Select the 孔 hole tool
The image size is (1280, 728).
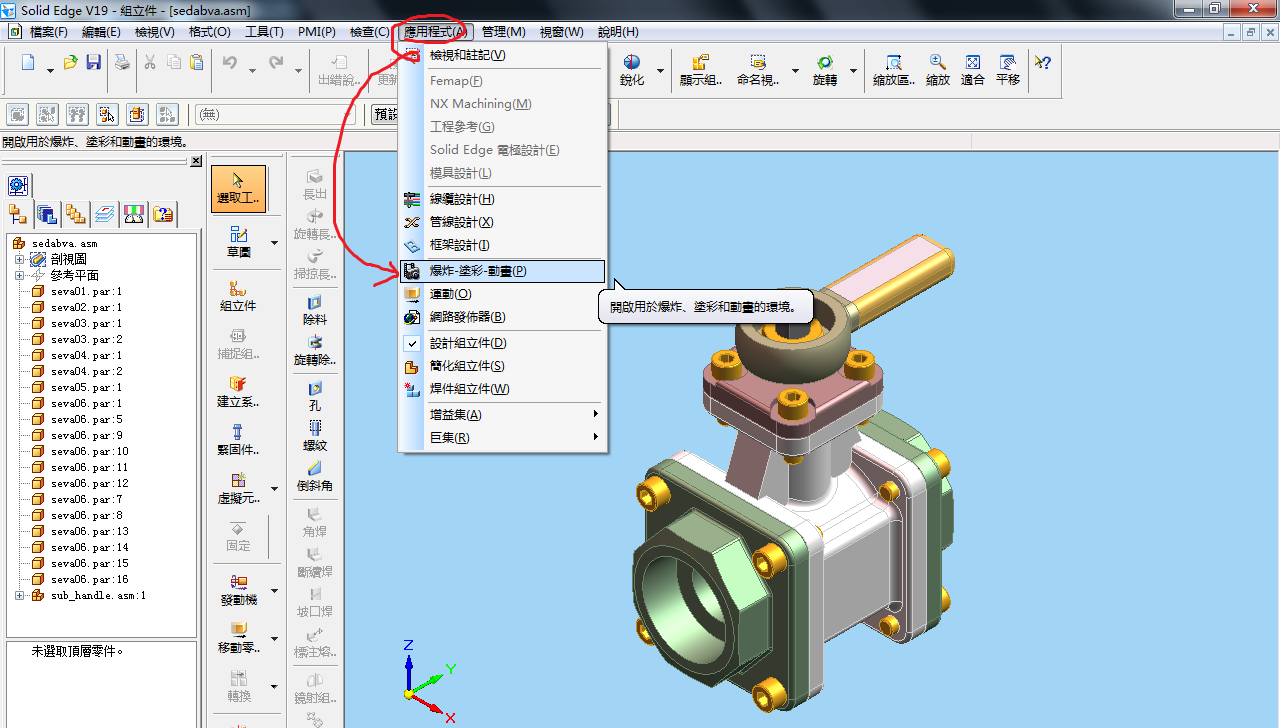click(x=315, y=396)
